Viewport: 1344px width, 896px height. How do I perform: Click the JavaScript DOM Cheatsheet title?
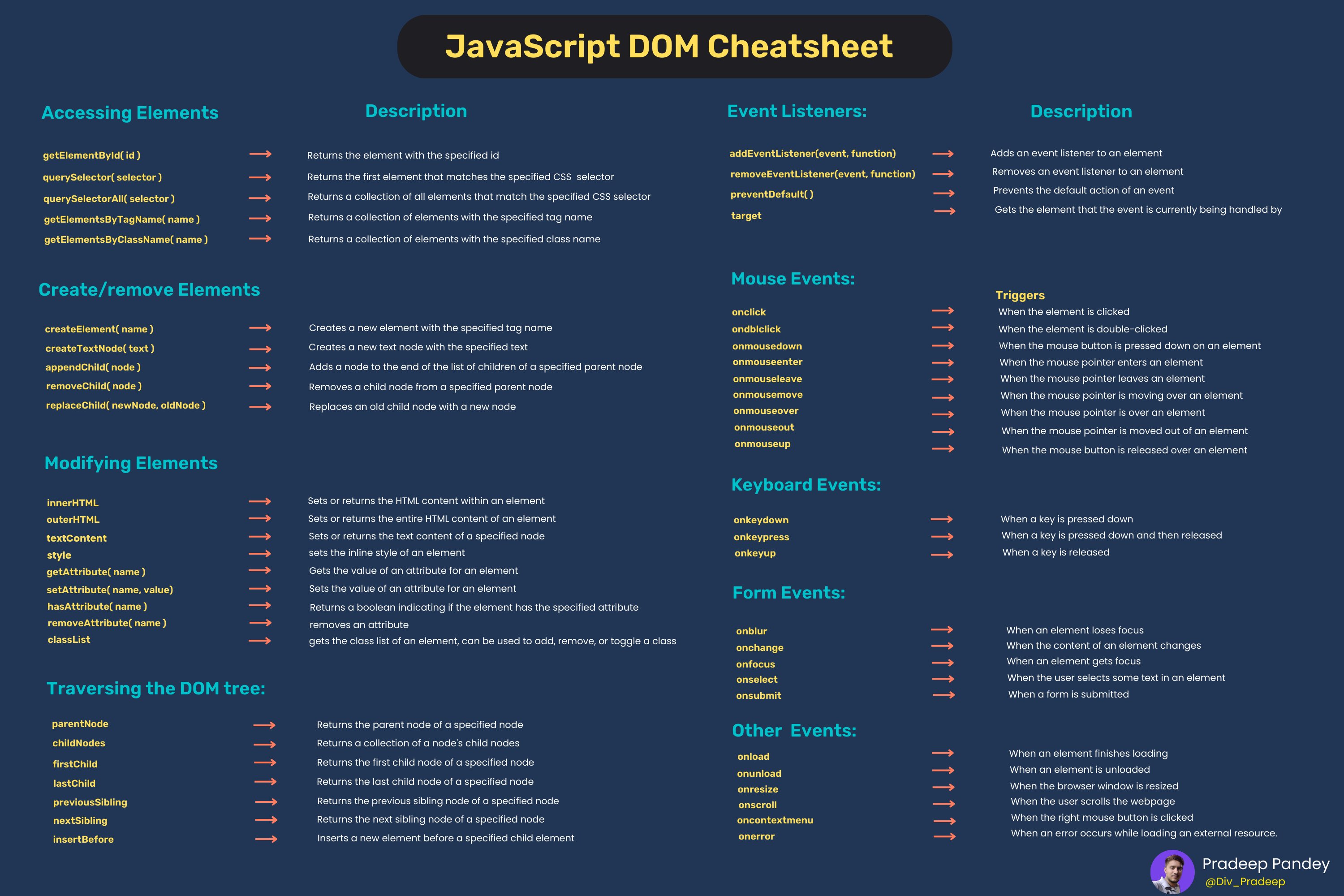pos(668,46)
